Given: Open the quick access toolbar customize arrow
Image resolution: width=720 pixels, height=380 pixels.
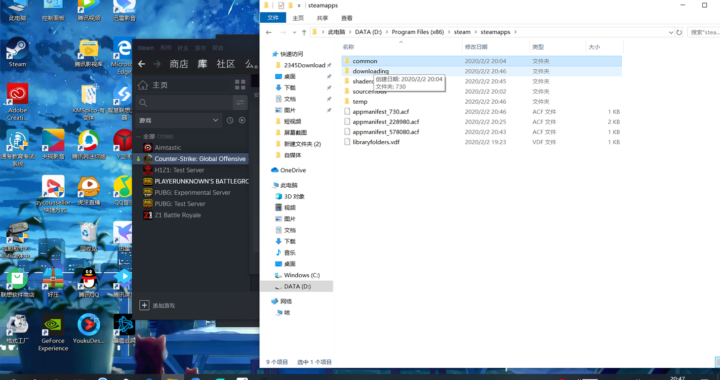Looking at the screenshot, I should click(299, 6).
